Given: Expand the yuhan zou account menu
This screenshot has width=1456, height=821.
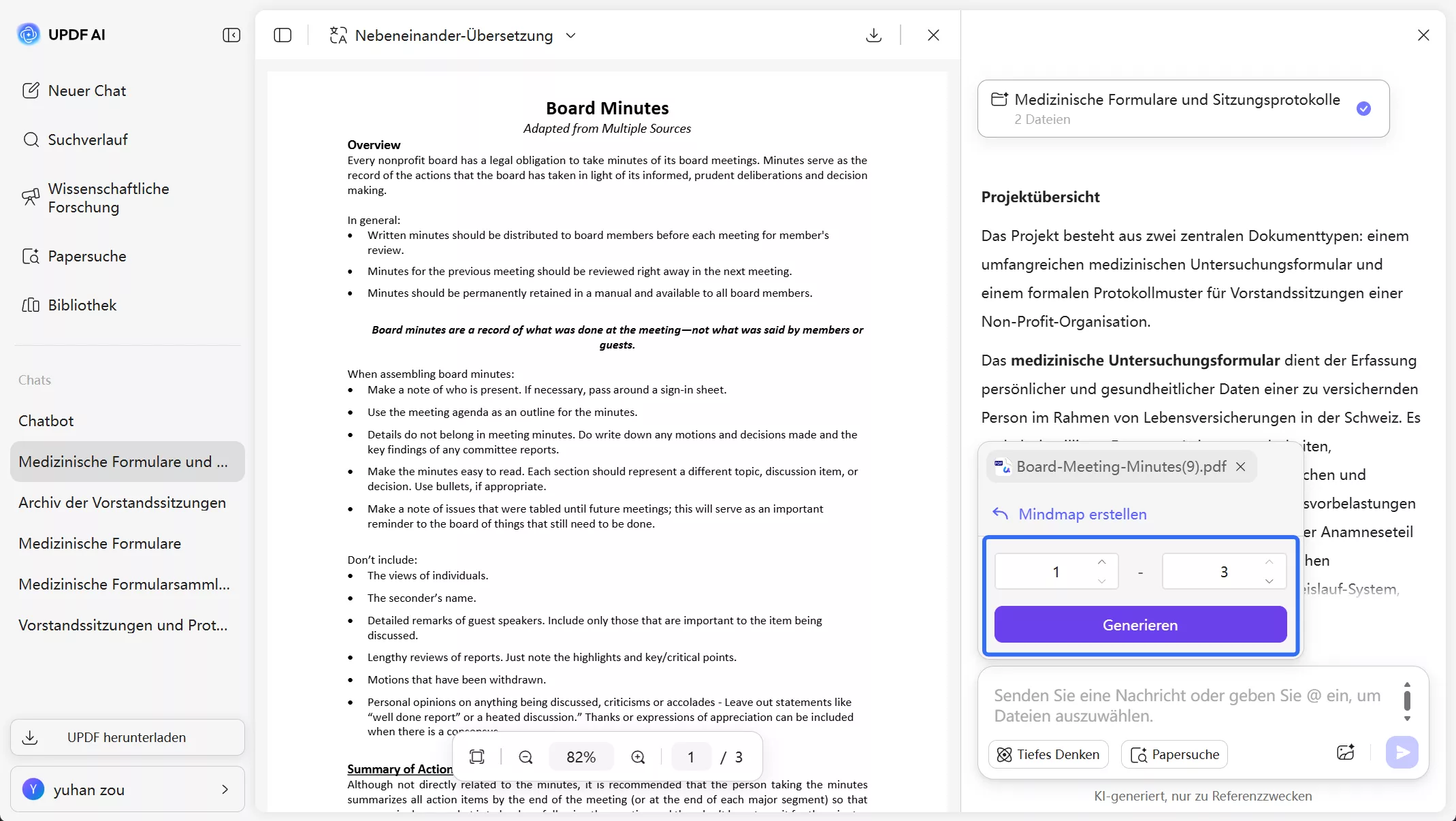Looking at the screenshot, I should tap(225, 790).
